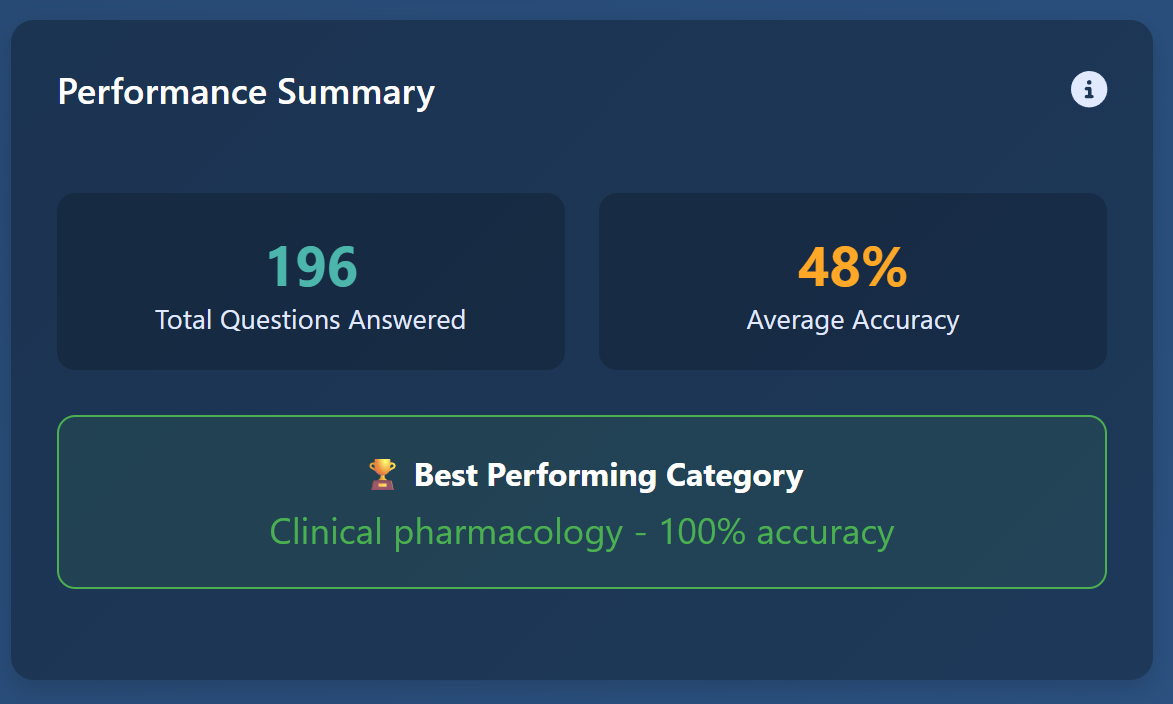Click the word 'Summary' in the title

tap(356, 92)
